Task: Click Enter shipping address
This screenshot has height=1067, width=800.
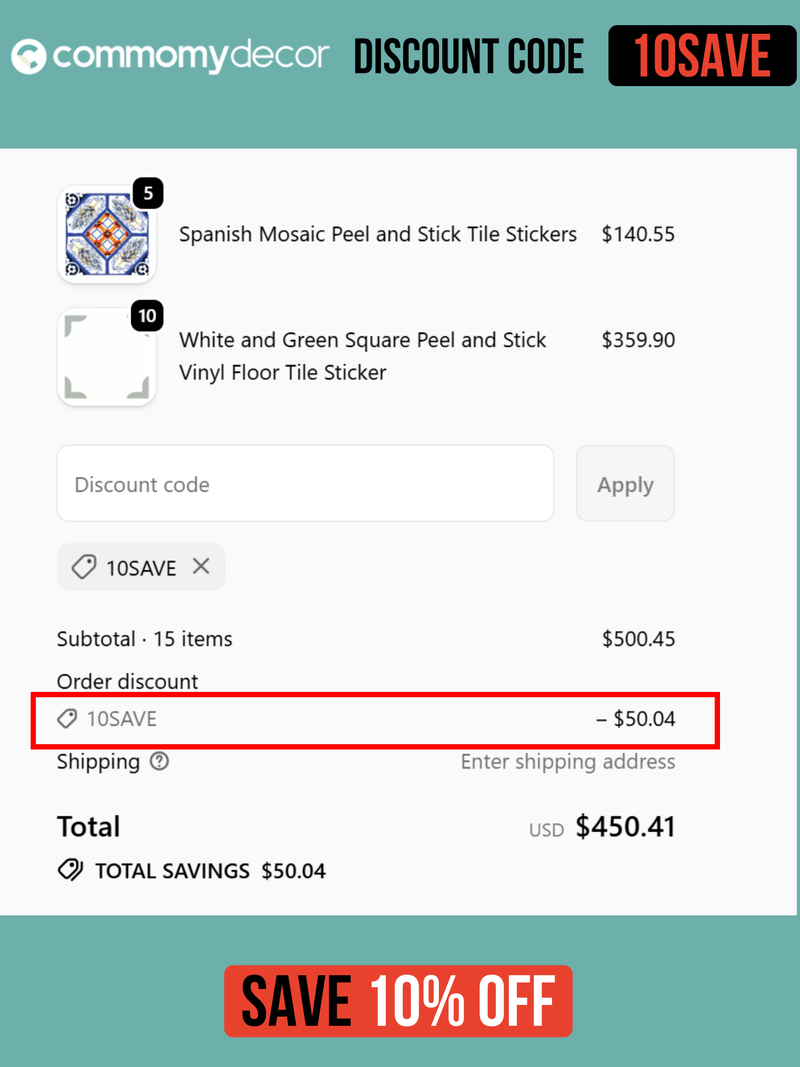Action: [x=568, y=762]
